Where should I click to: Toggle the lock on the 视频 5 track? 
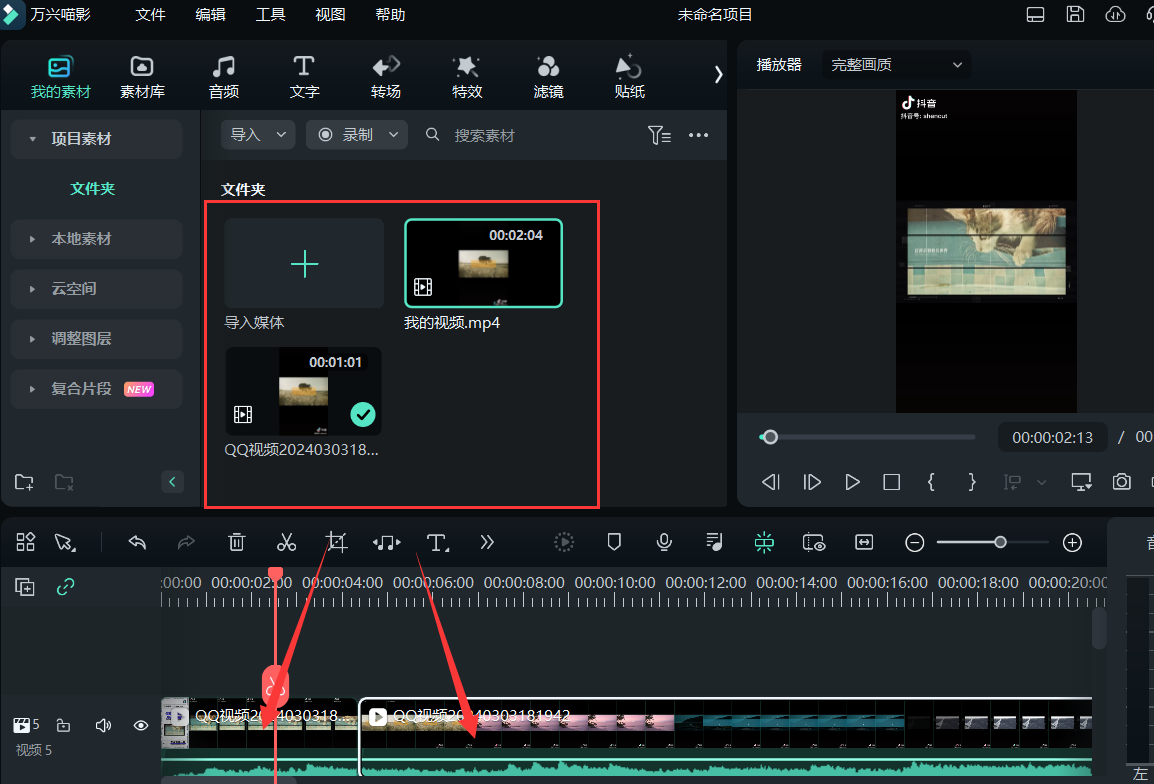(64, 725)
